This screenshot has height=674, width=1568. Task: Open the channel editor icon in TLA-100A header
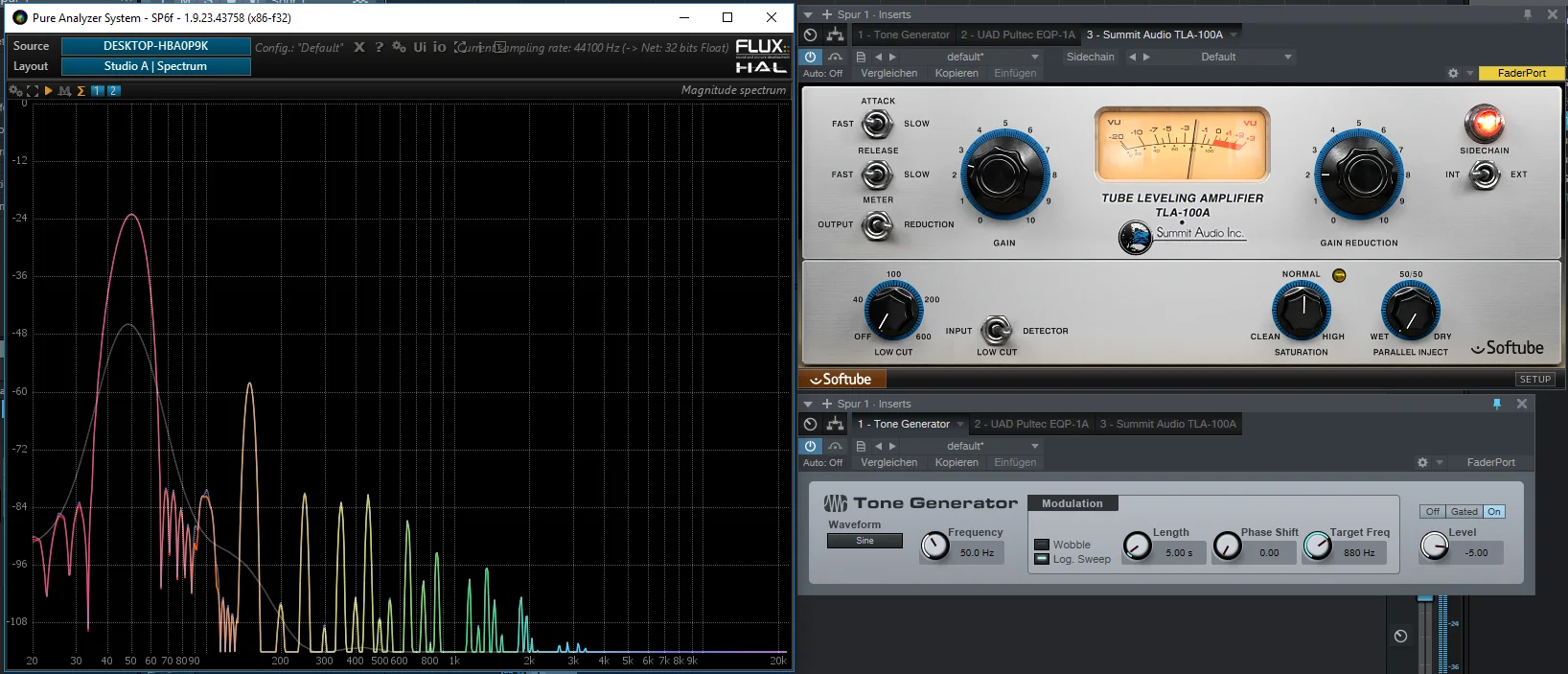[811, 35]
